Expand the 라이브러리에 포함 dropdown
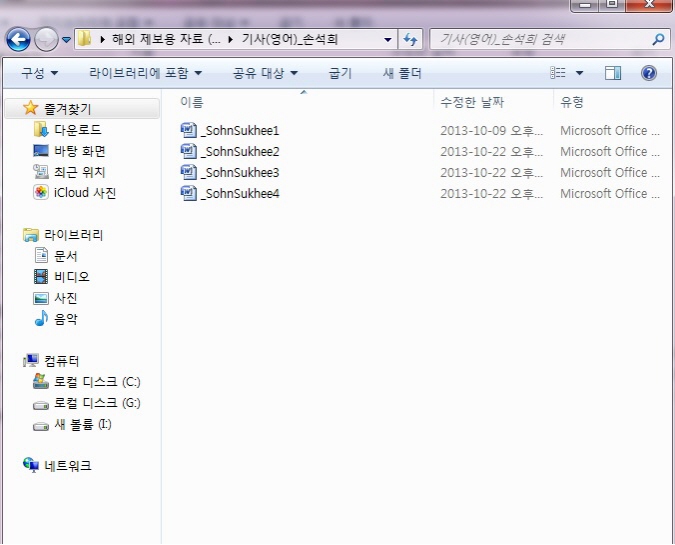675x545 pixels. click(x=145, y=73)
